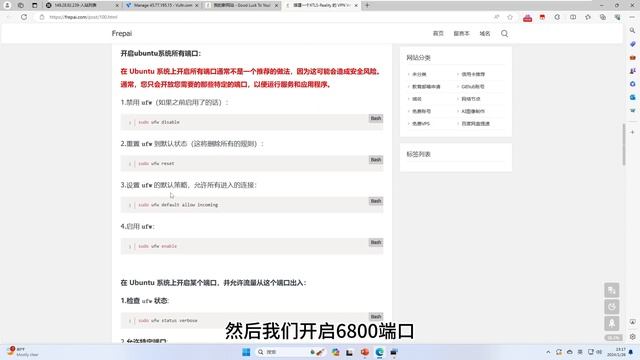Reload the page with the refresh button

click(24, 17)
